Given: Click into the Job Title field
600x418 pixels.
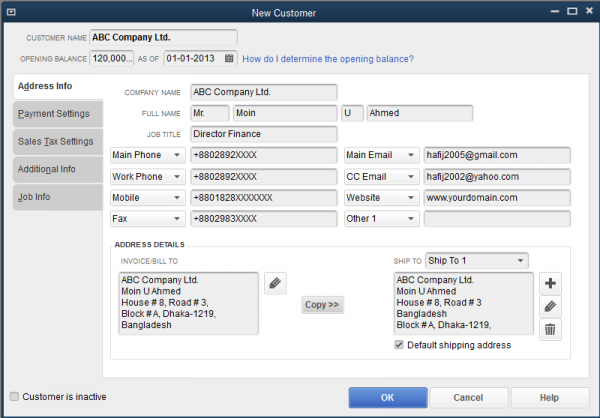Looking at the screenshot, I should pyautogui.click(x=263, y=134).
